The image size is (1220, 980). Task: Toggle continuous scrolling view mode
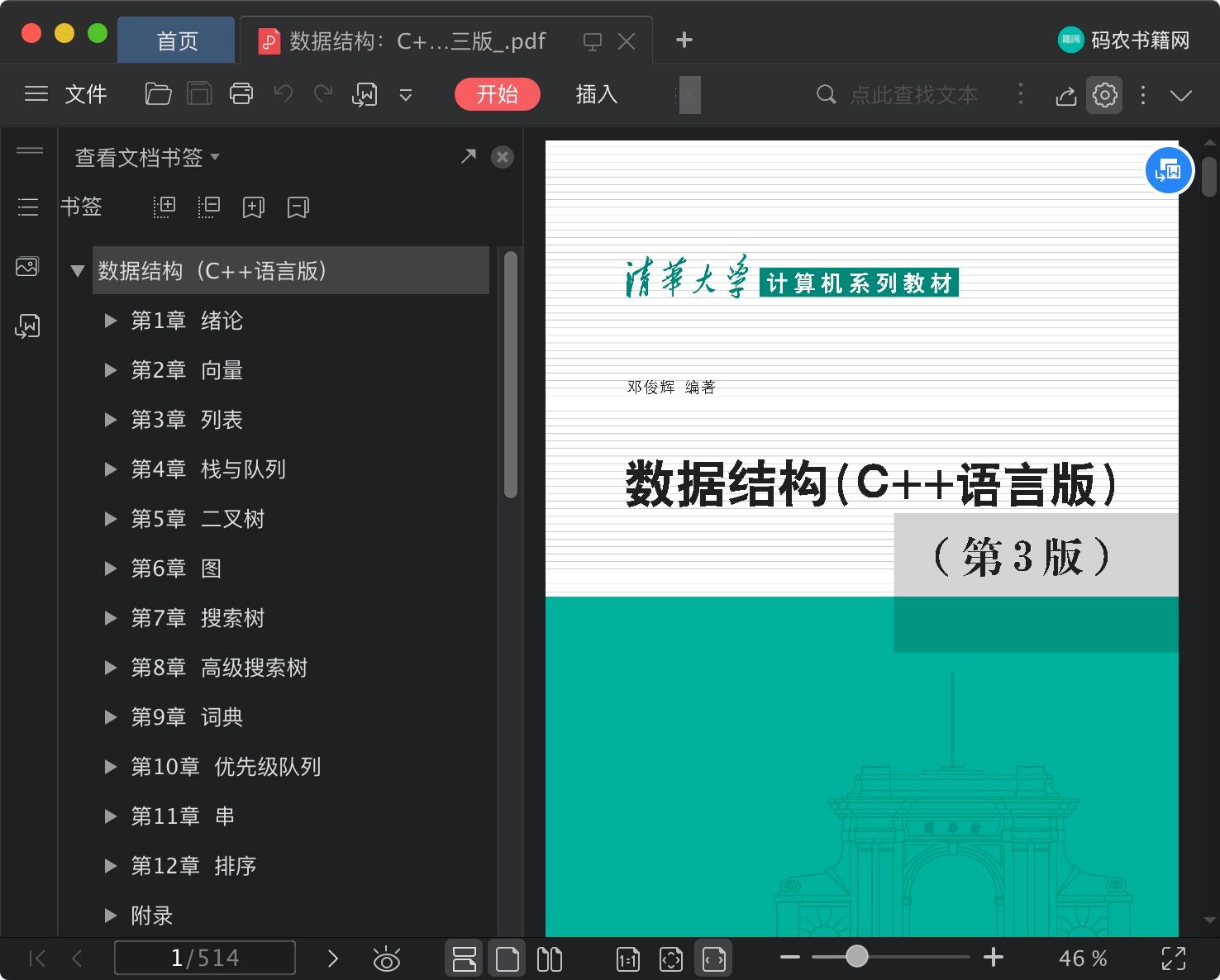pyautogui.click(x=465, y=959)
